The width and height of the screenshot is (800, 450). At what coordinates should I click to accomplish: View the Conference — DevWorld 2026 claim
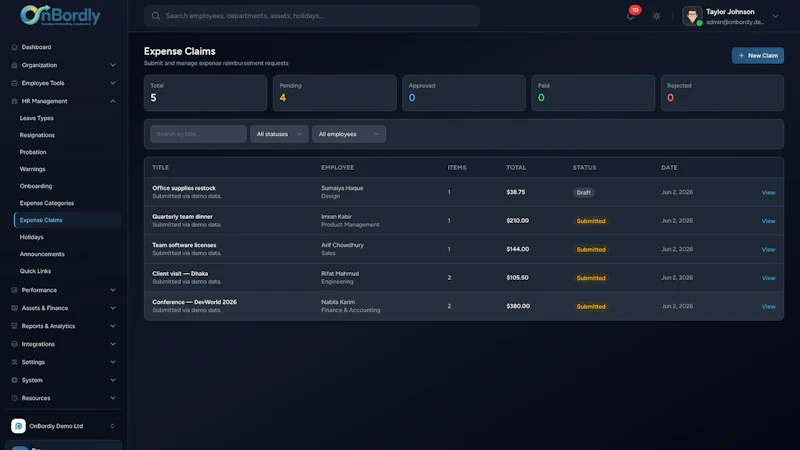(768, 307)
